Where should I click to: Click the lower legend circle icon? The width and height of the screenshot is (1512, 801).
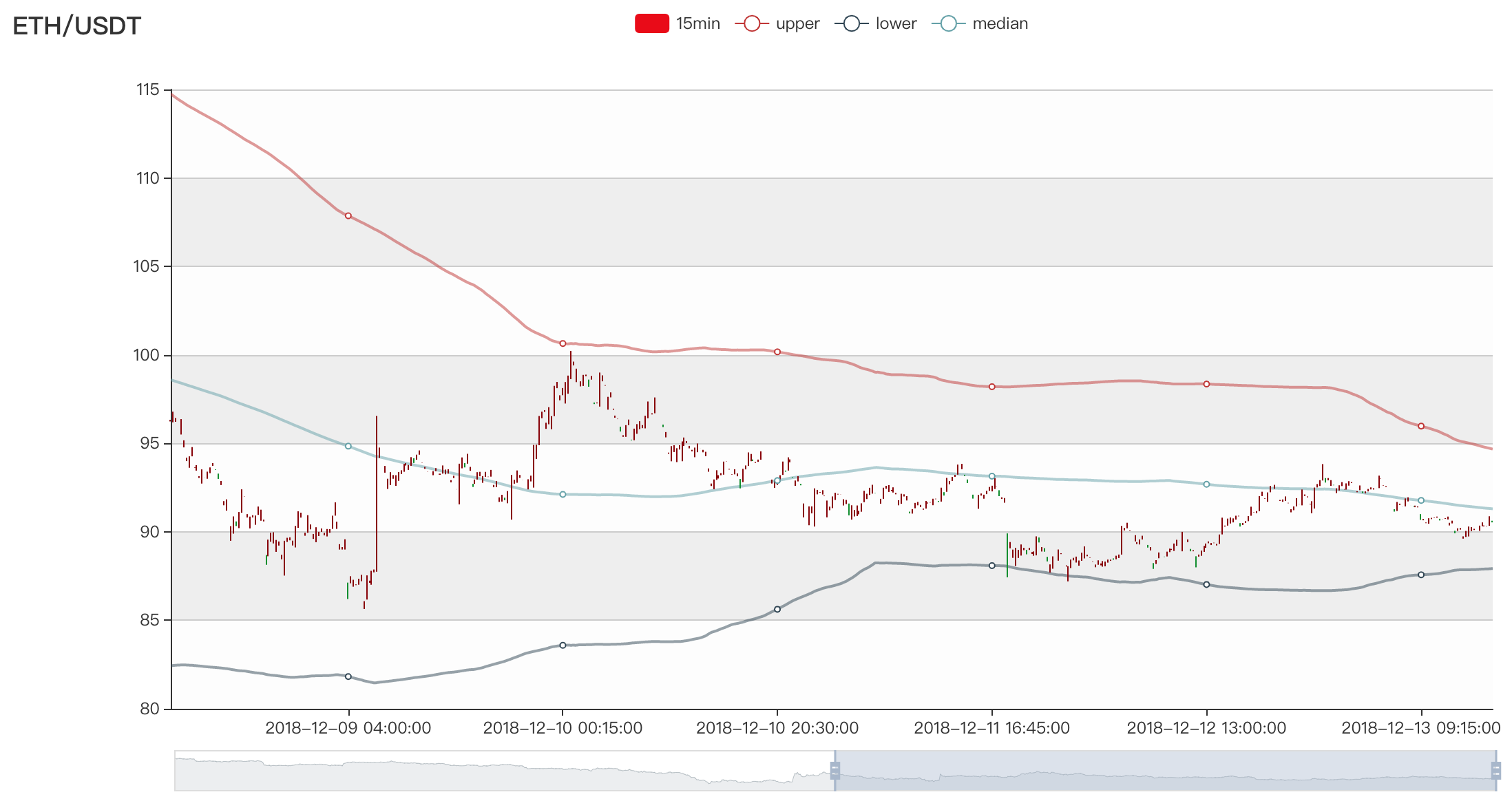(852, 23)
